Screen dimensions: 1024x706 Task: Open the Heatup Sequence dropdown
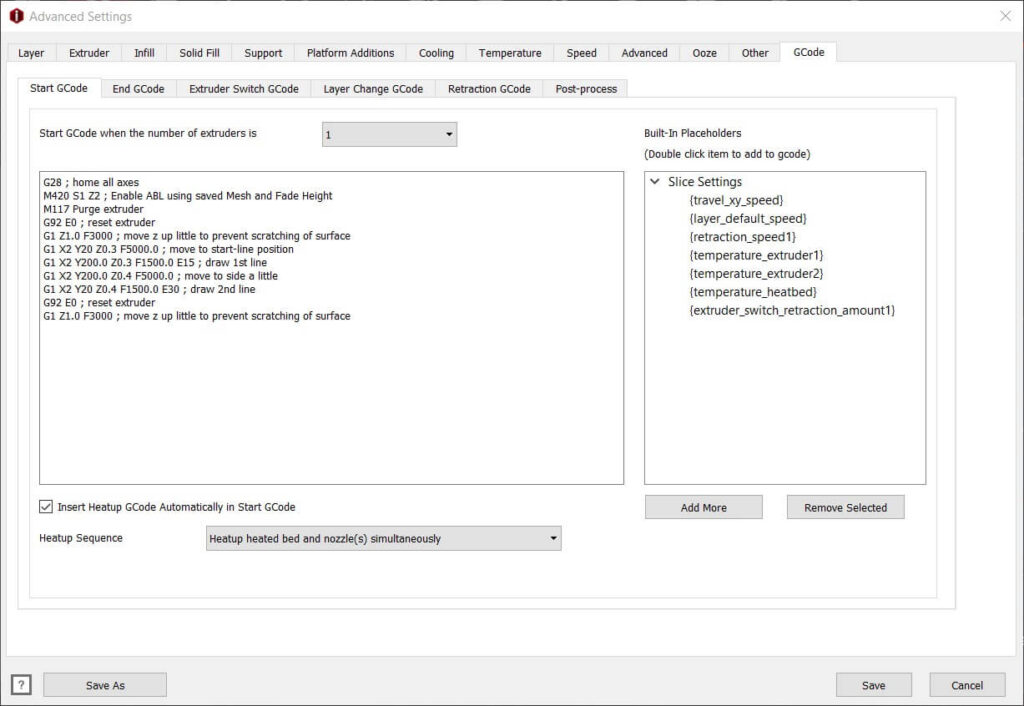[x=383, y=539]
